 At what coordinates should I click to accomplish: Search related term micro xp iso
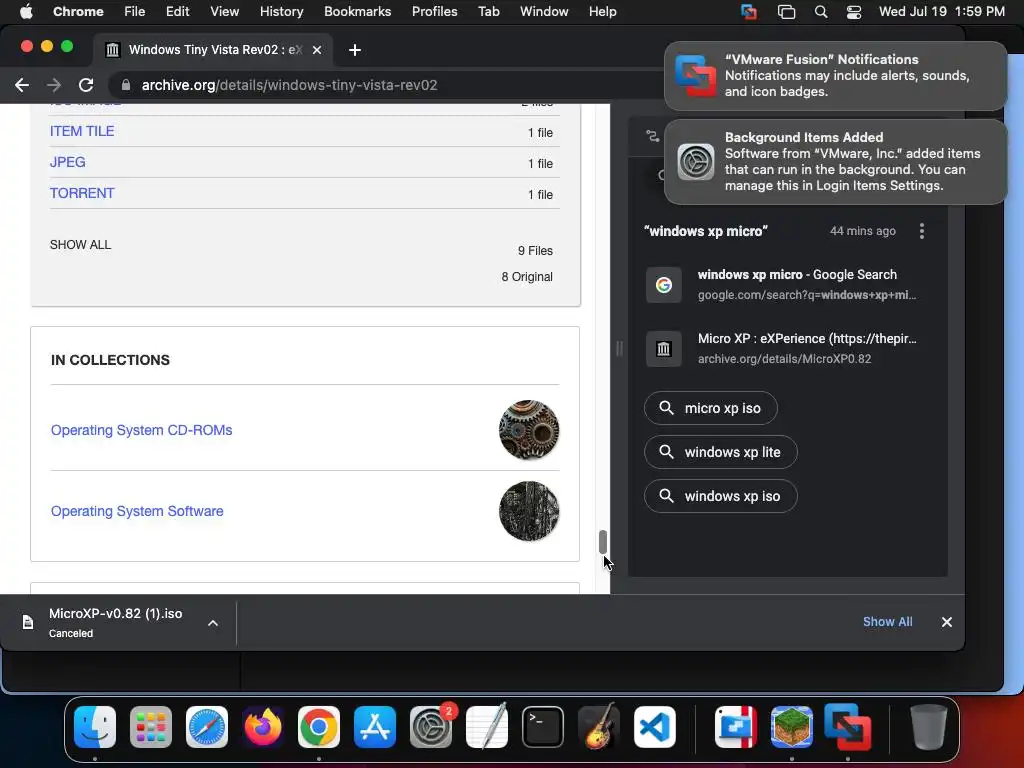tap(711, 408)
